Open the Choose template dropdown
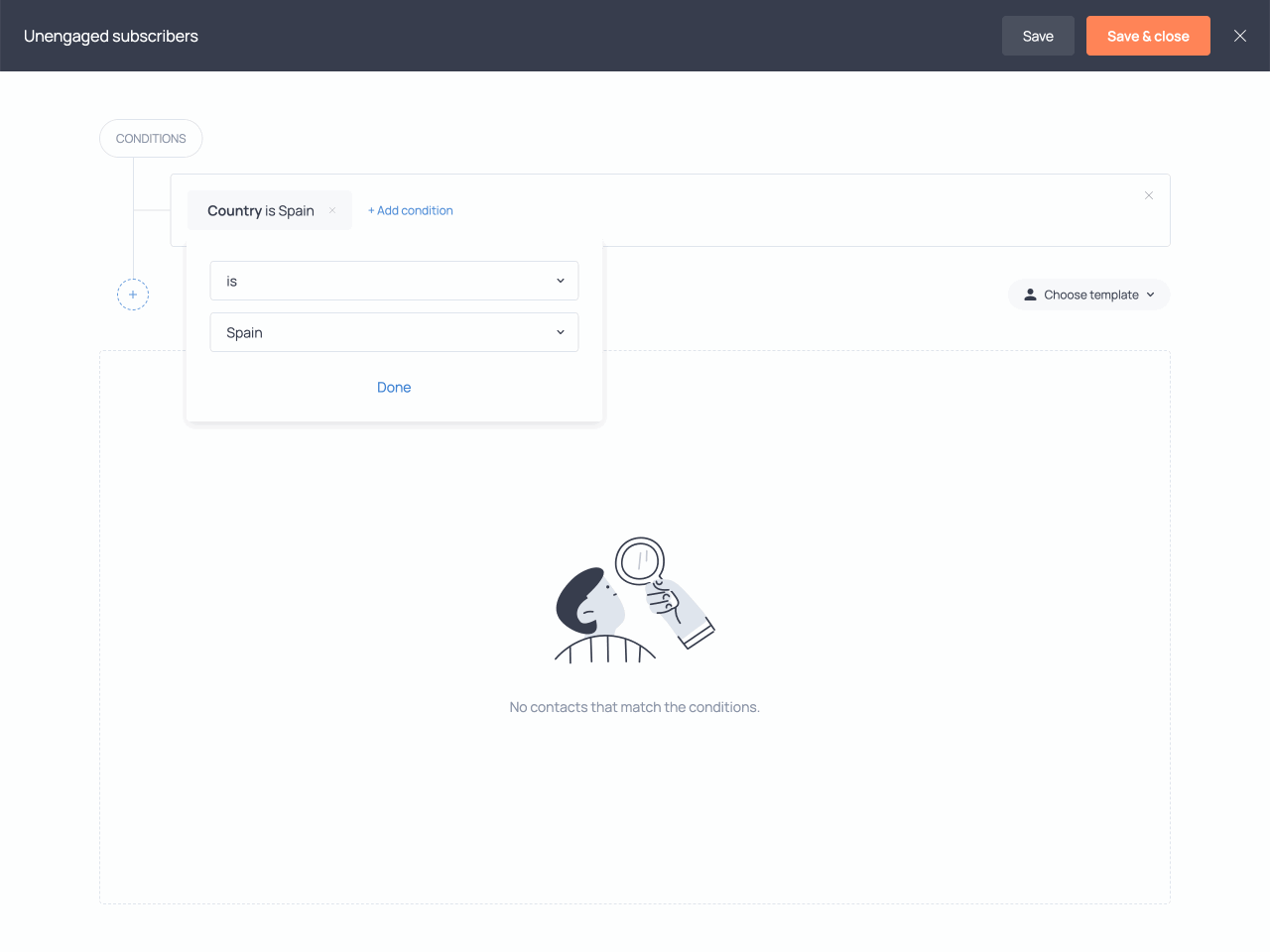 (1089, 295)
